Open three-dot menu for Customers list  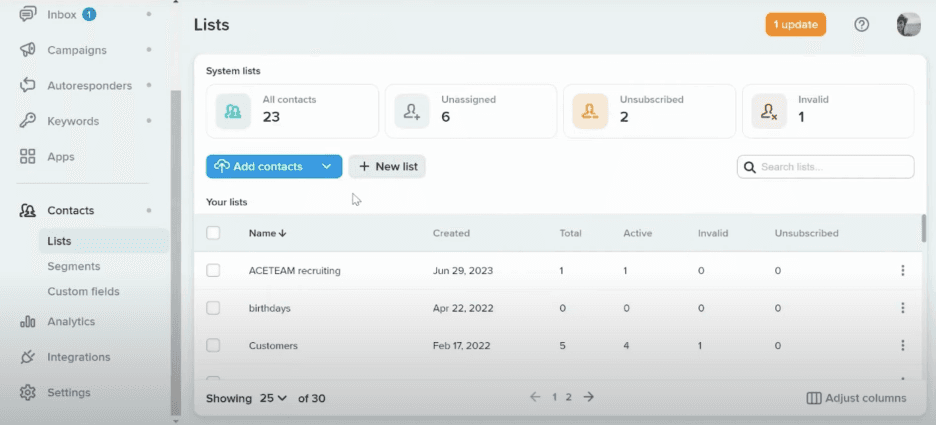tap(902, 345)
